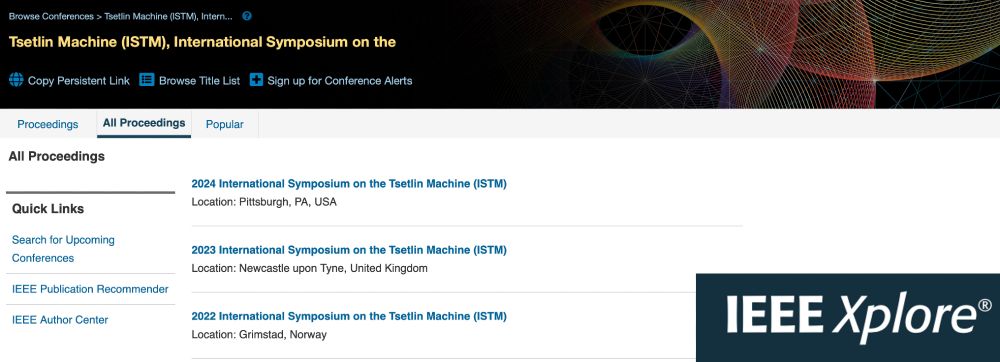1000x362 pixels.
Task: Select the All Proceedings tab
Action: [144, 123]
